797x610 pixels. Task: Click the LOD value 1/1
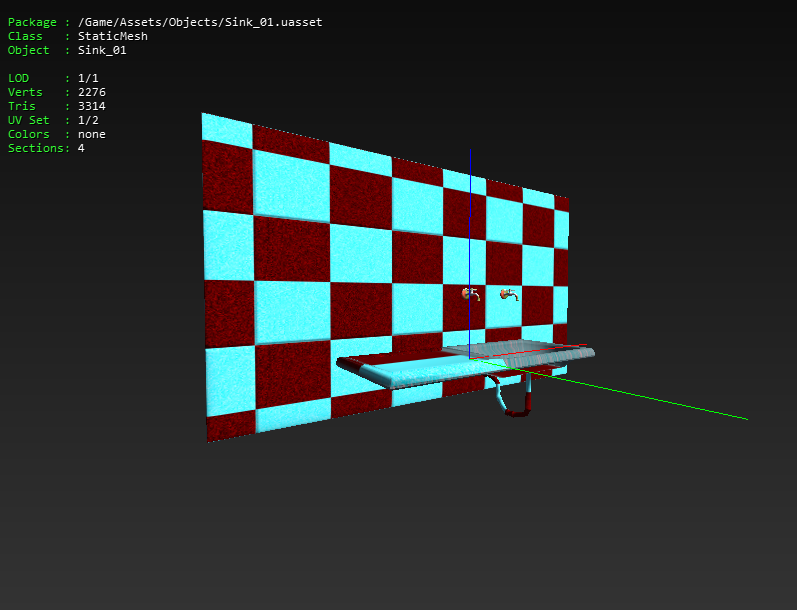point(88,78)
